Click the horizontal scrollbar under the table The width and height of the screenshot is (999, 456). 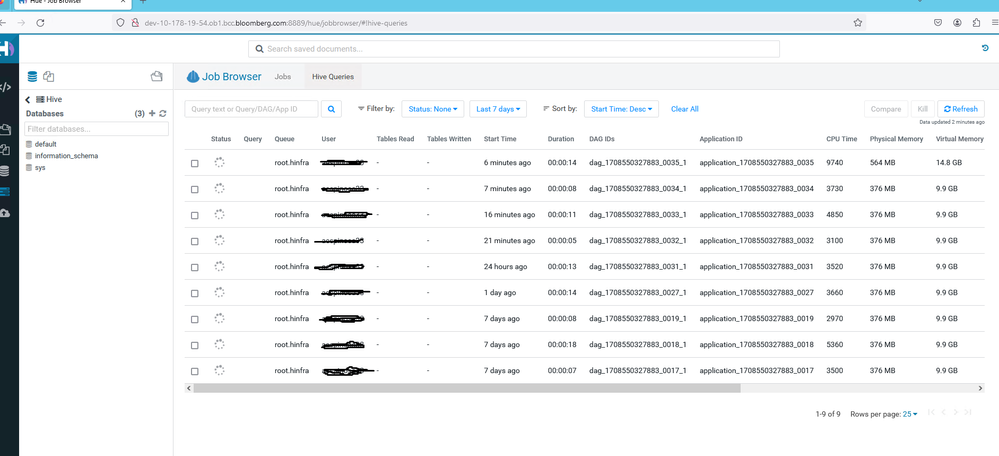coord(466,387)
